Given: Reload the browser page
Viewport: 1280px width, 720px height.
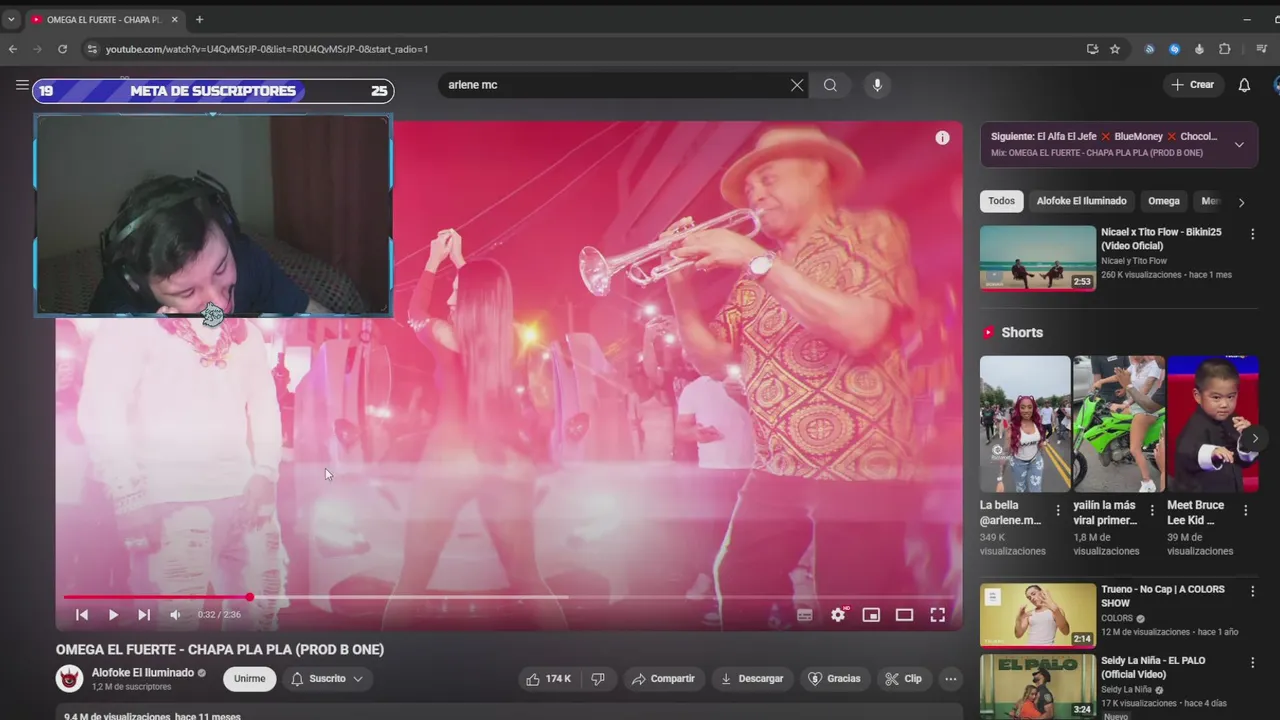Looking at the screenshot, I should tap(62, 49).
